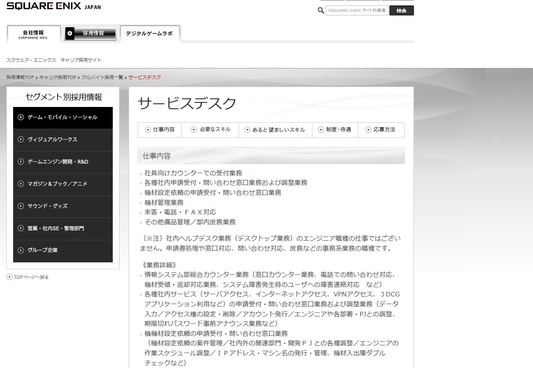Click the その他備品管理/部内庶務業務 line
This screenshot has width=533, height=368.
[x=190, y=222]
